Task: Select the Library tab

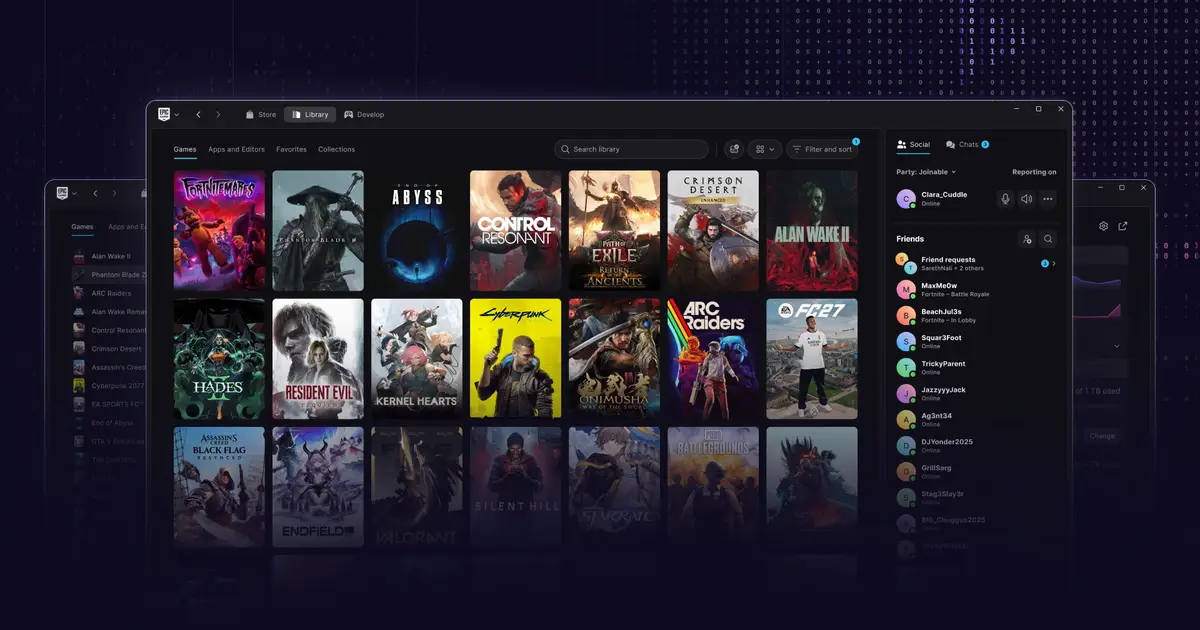Action: point(309,115)
